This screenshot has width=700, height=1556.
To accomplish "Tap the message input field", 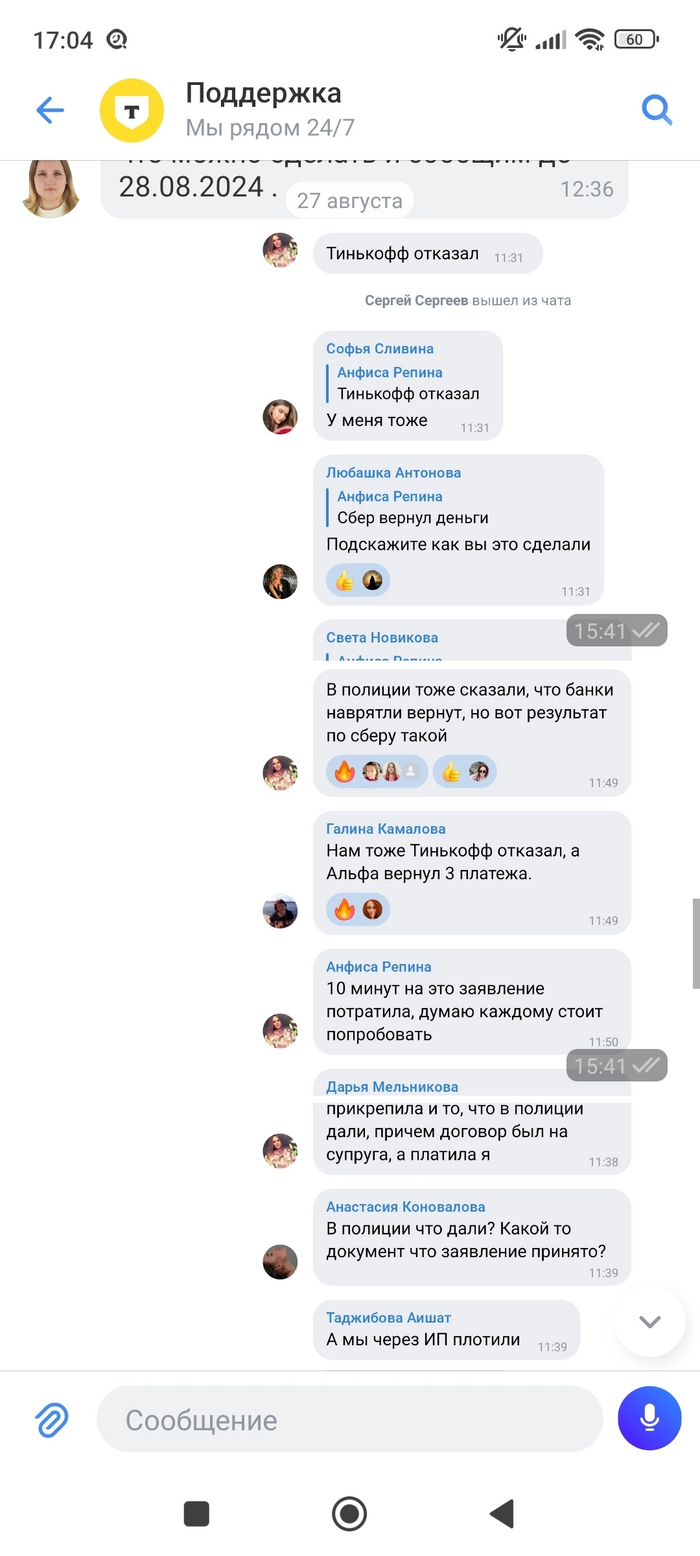I will 350,1419.
